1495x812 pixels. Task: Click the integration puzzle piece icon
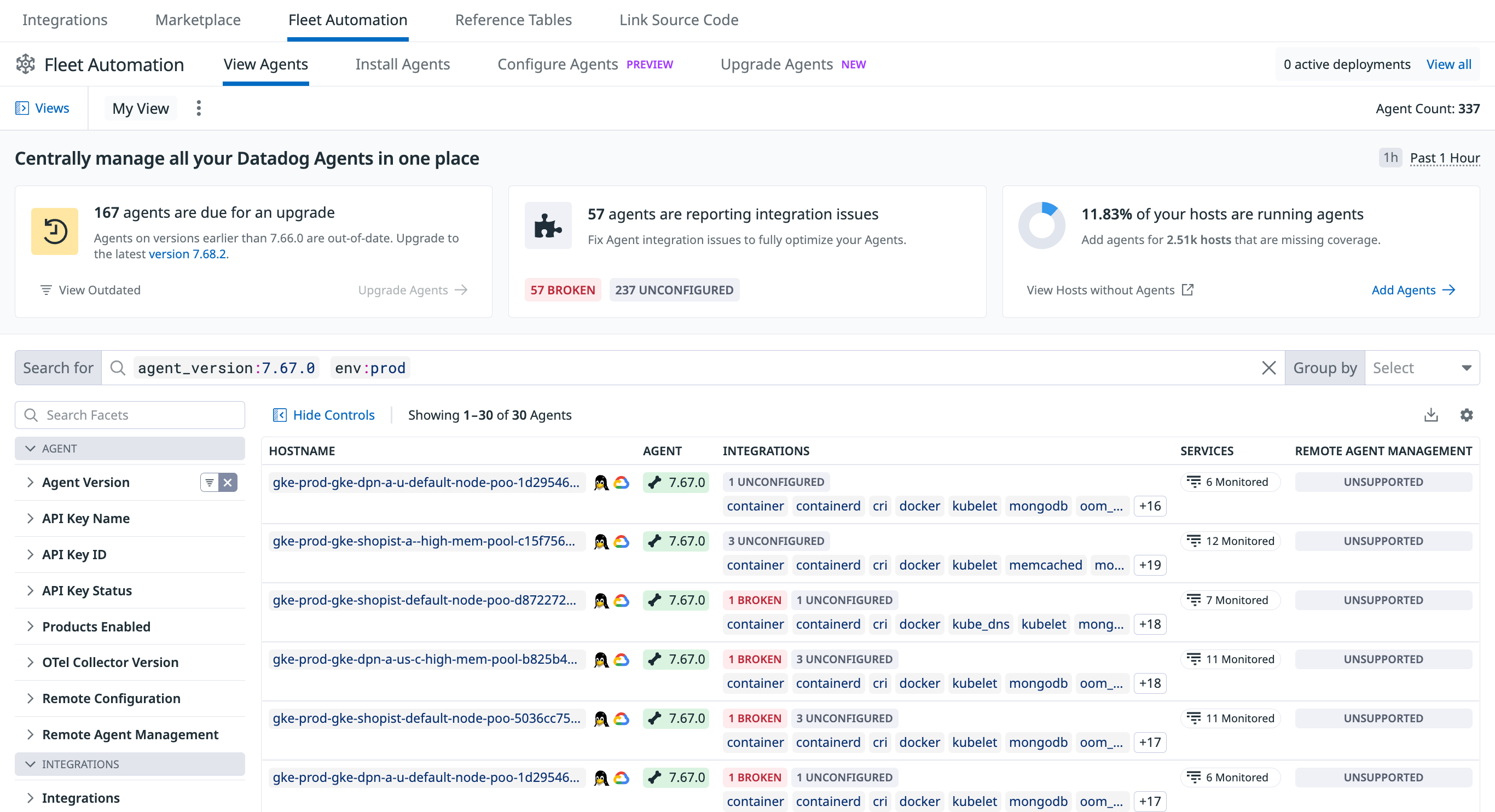(x=548, y=225)
